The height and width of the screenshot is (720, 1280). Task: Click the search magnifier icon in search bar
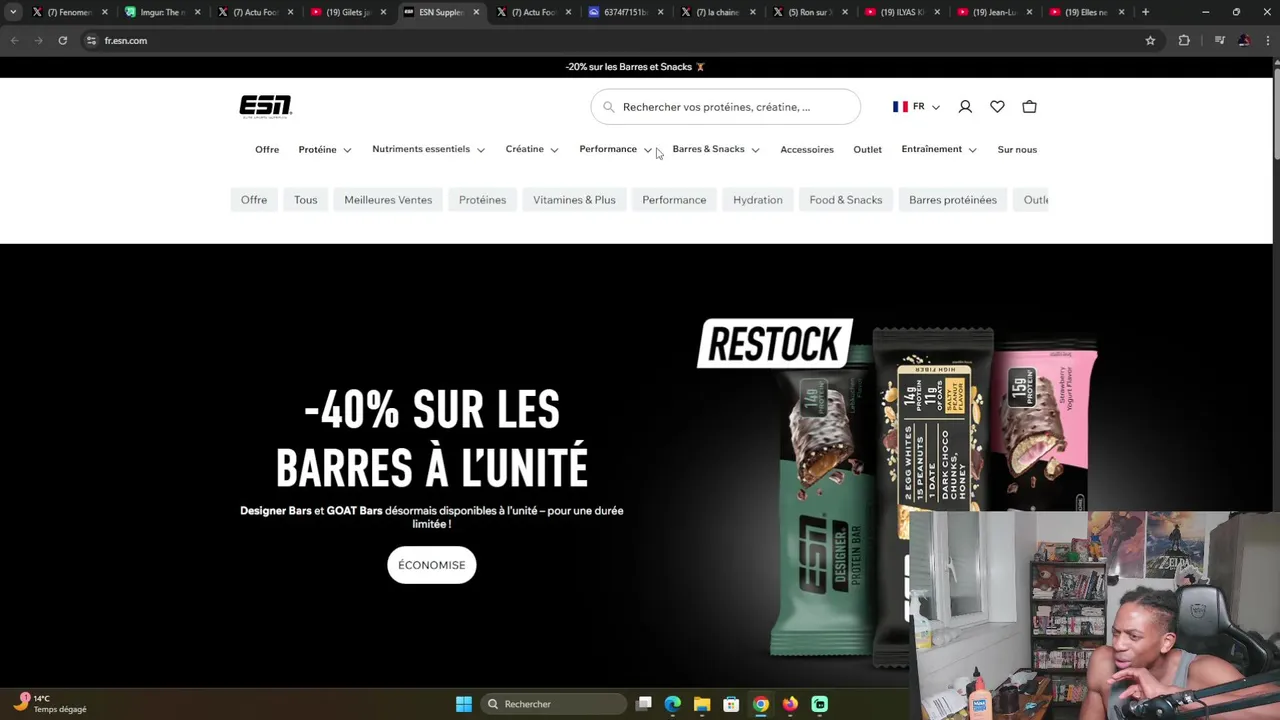608,107
